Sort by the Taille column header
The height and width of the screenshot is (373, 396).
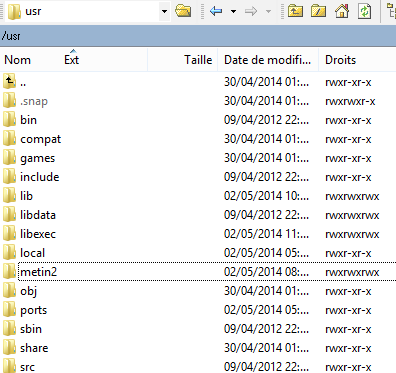coord(198,60)
